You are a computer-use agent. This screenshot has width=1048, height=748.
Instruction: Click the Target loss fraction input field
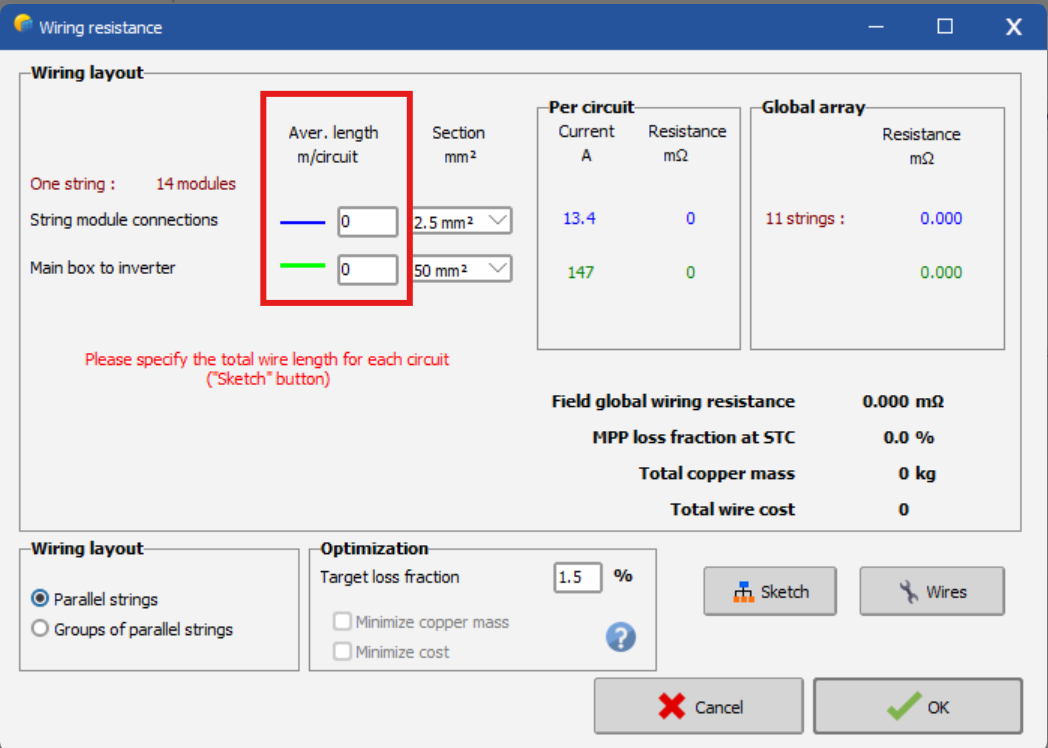(577, 577)
